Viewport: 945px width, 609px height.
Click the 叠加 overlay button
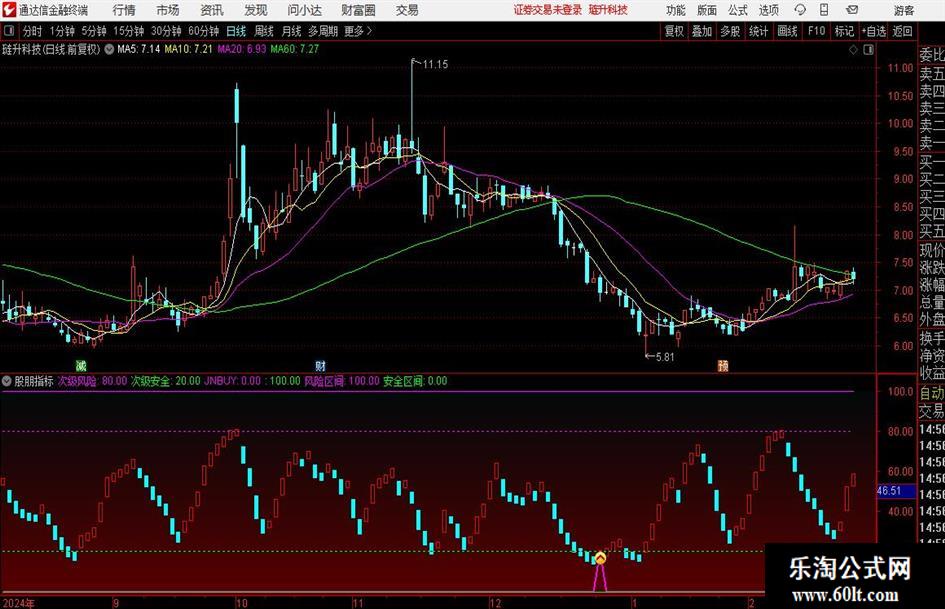pos(702,31)
